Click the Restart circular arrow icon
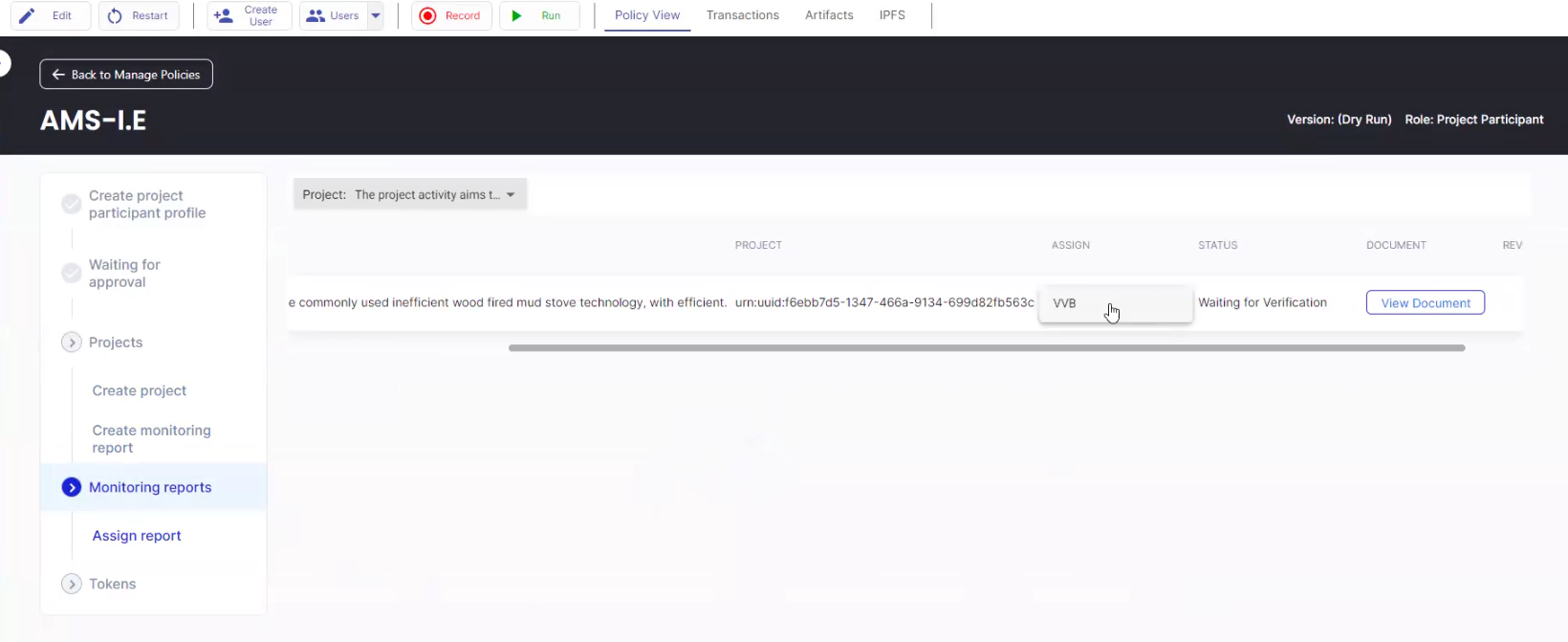 click(115, 15)
